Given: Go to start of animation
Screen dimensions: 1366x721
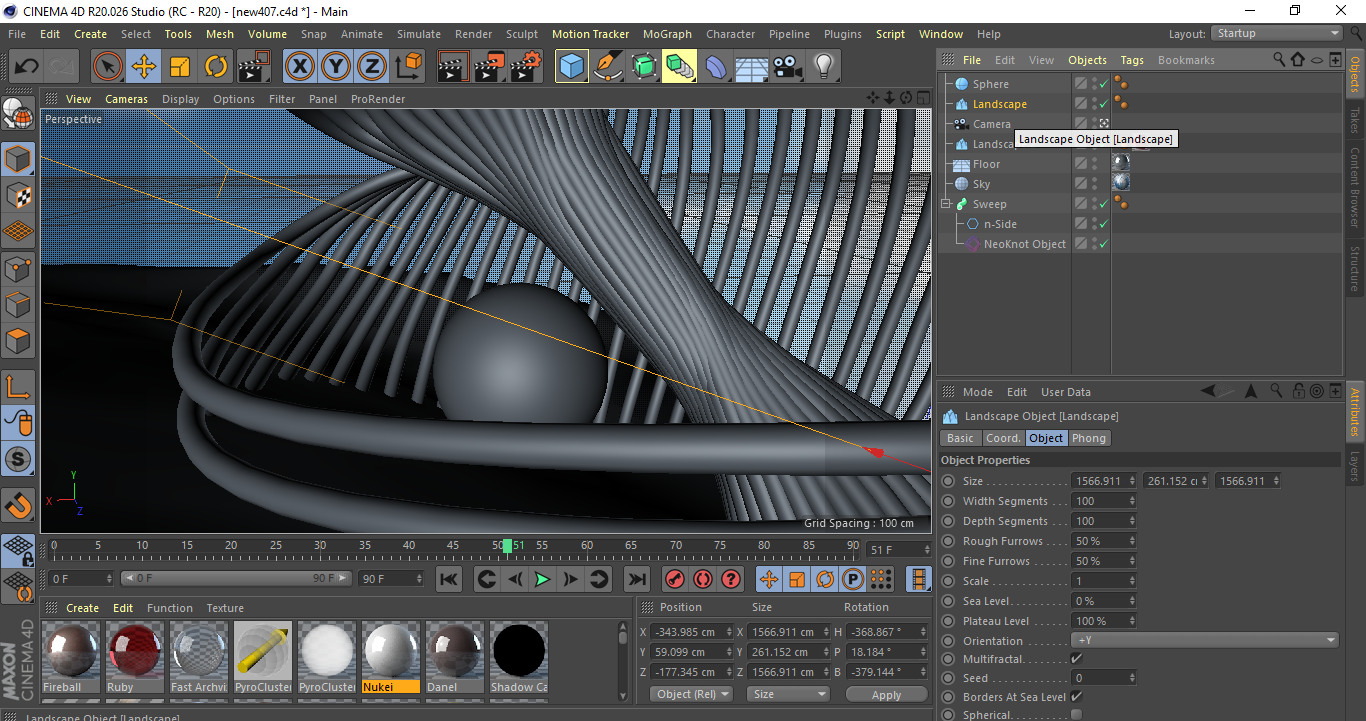Looking at the screenshot, I should [449, 579].
